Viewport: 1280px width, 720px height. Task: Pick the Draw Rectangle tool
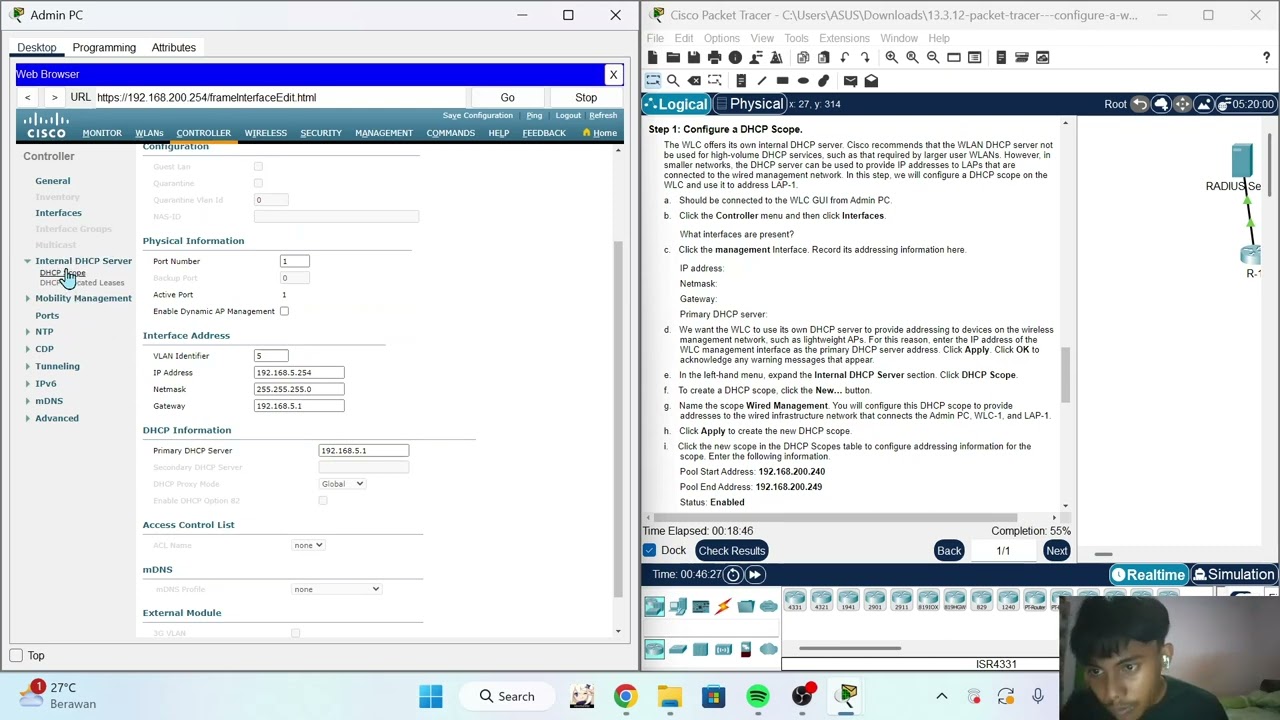782,81
